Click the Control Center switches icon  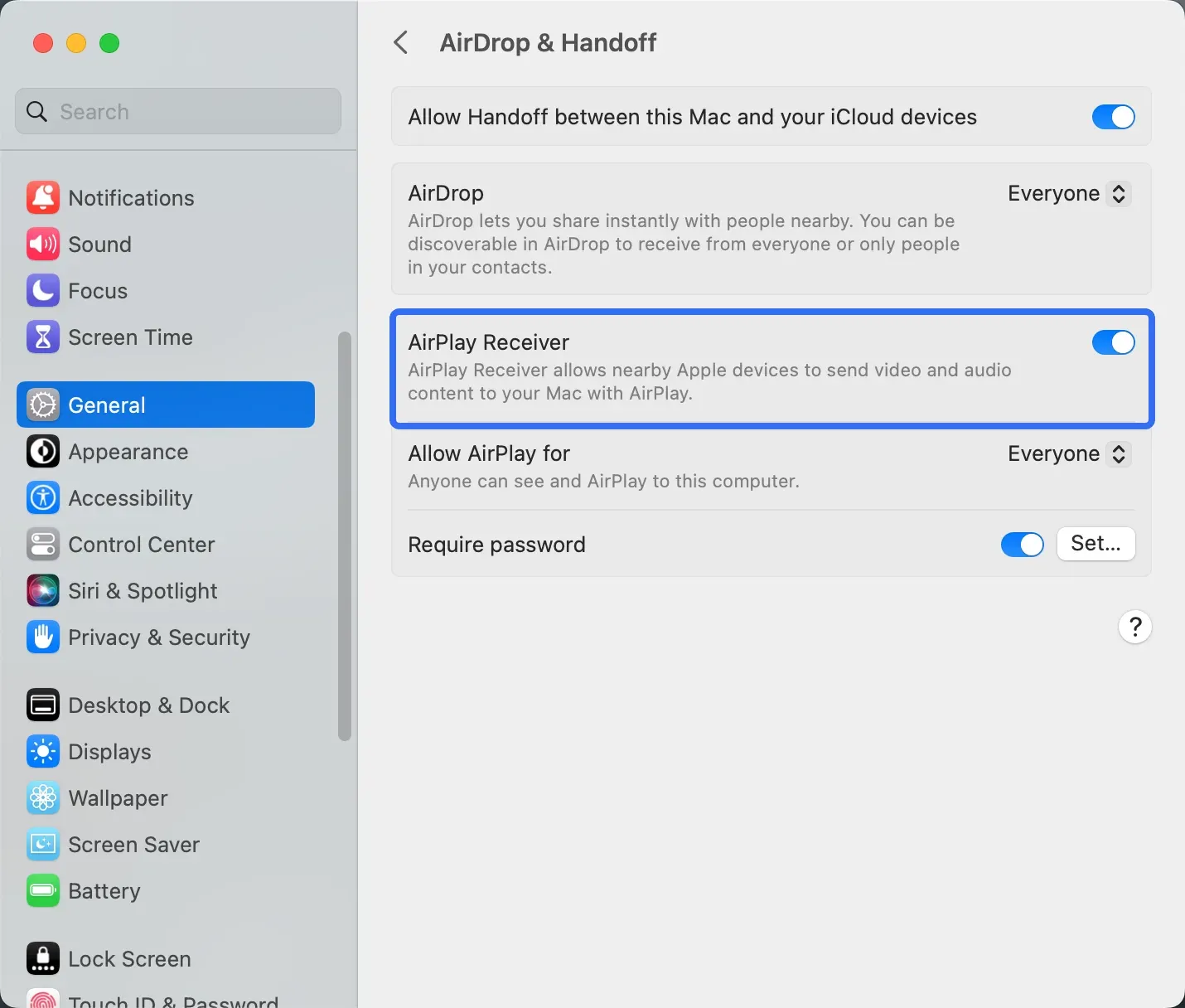[43, 544]
